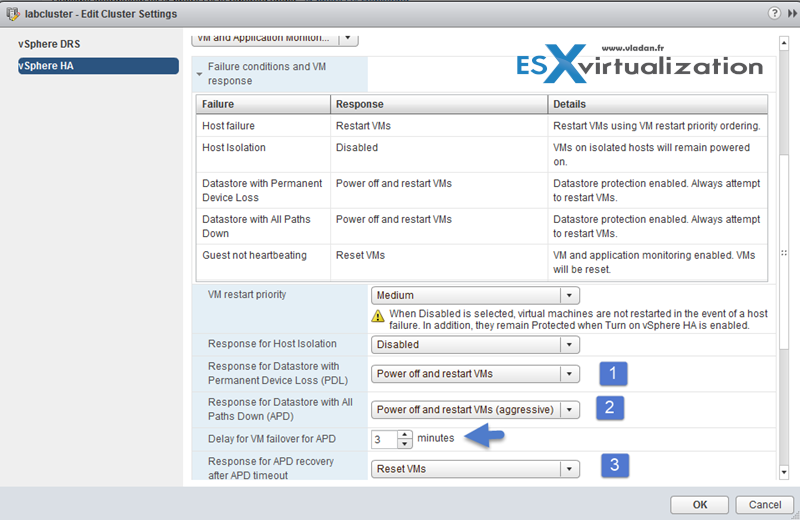This screenshot has width=800, height=520.
Task: Click the panel resize grip at right edge
Action: point(784,253)
